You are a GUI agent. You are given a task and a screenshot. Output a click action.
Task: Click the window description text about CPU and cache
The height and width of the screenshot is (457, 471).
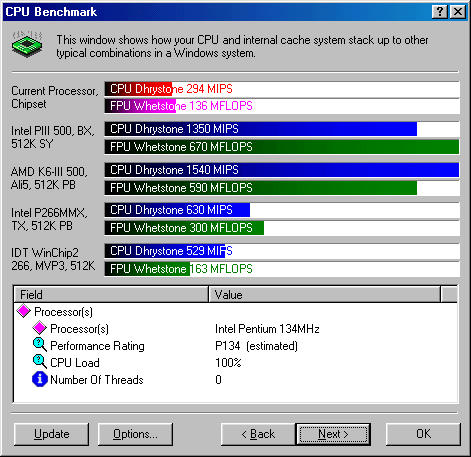(x=242, y=46)
